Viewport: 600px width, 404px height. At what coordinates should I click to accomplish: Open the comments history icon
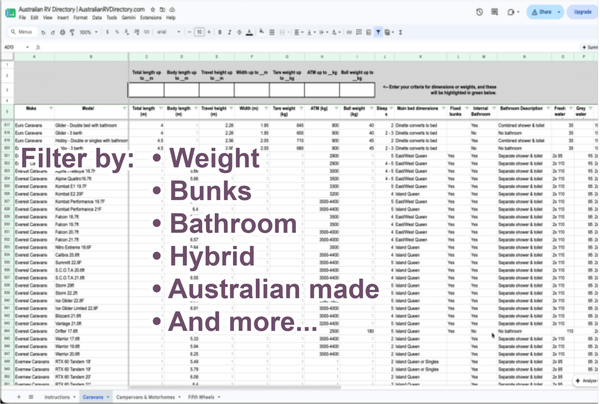494,12
